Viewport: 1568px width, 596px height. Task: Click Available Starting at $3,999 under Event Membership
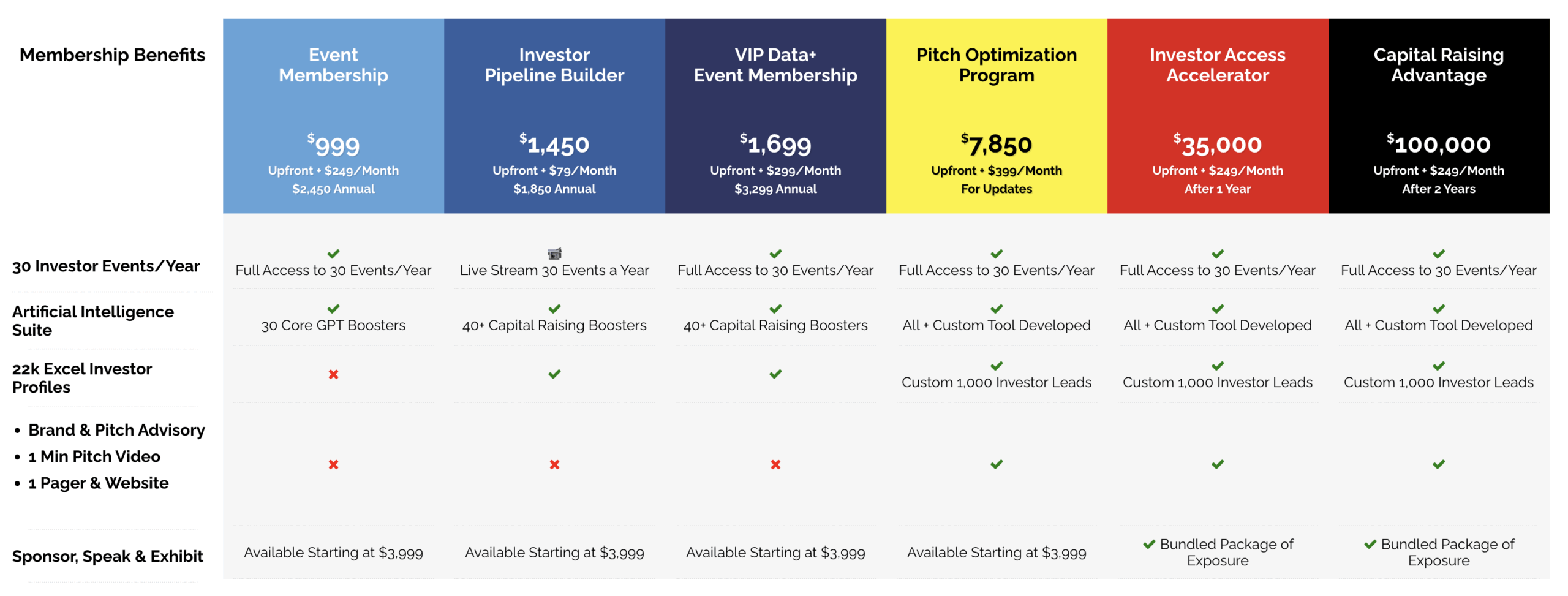pos(333,553)
